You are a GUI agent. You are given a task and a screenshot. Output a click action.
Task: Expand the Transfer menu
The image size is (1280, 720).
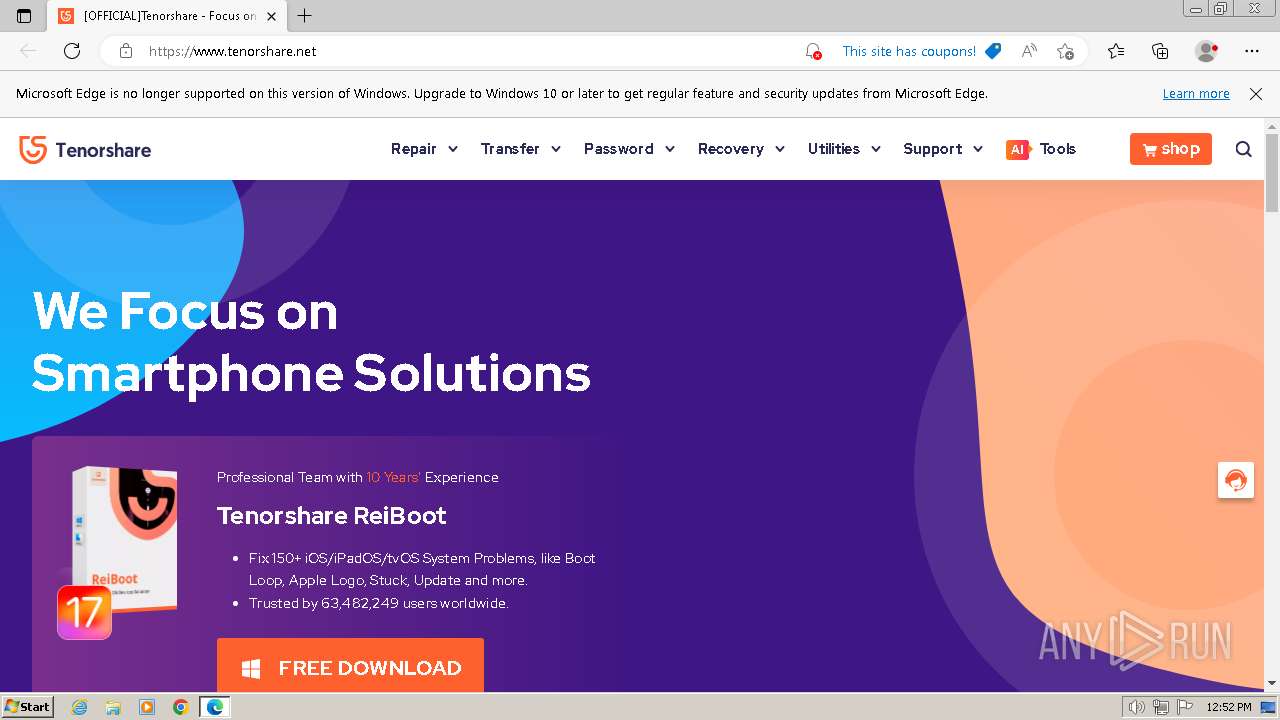(x=521, y=149)
